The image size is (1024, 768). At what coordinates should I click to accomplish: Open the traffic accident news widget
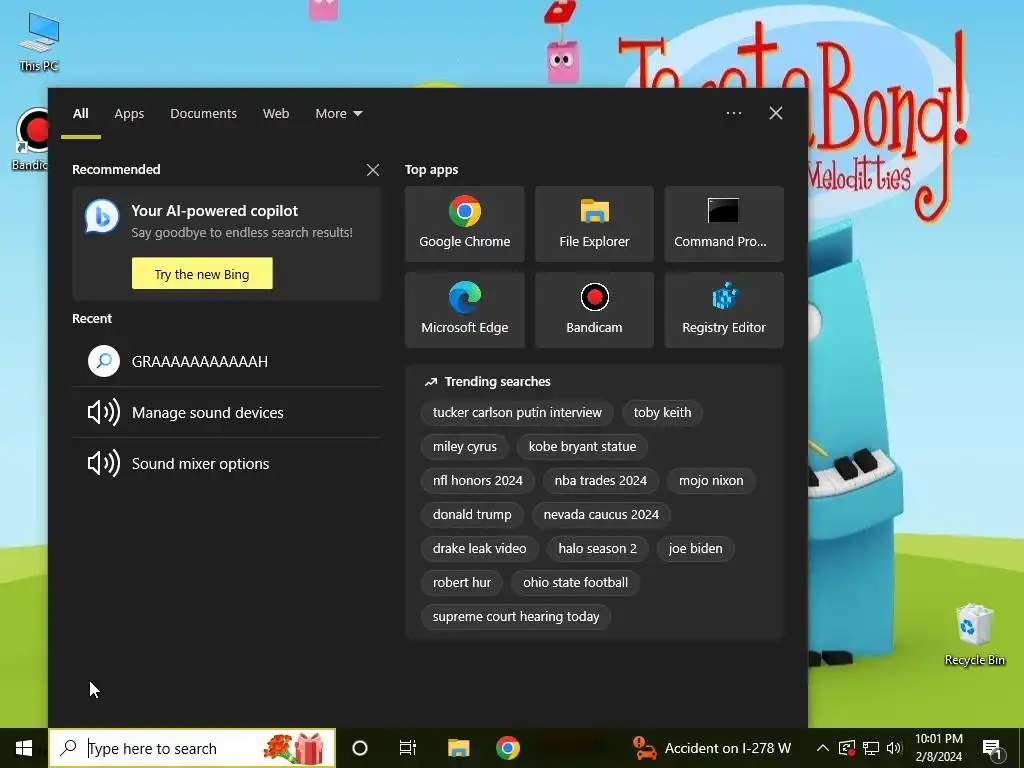coord(712,748)
